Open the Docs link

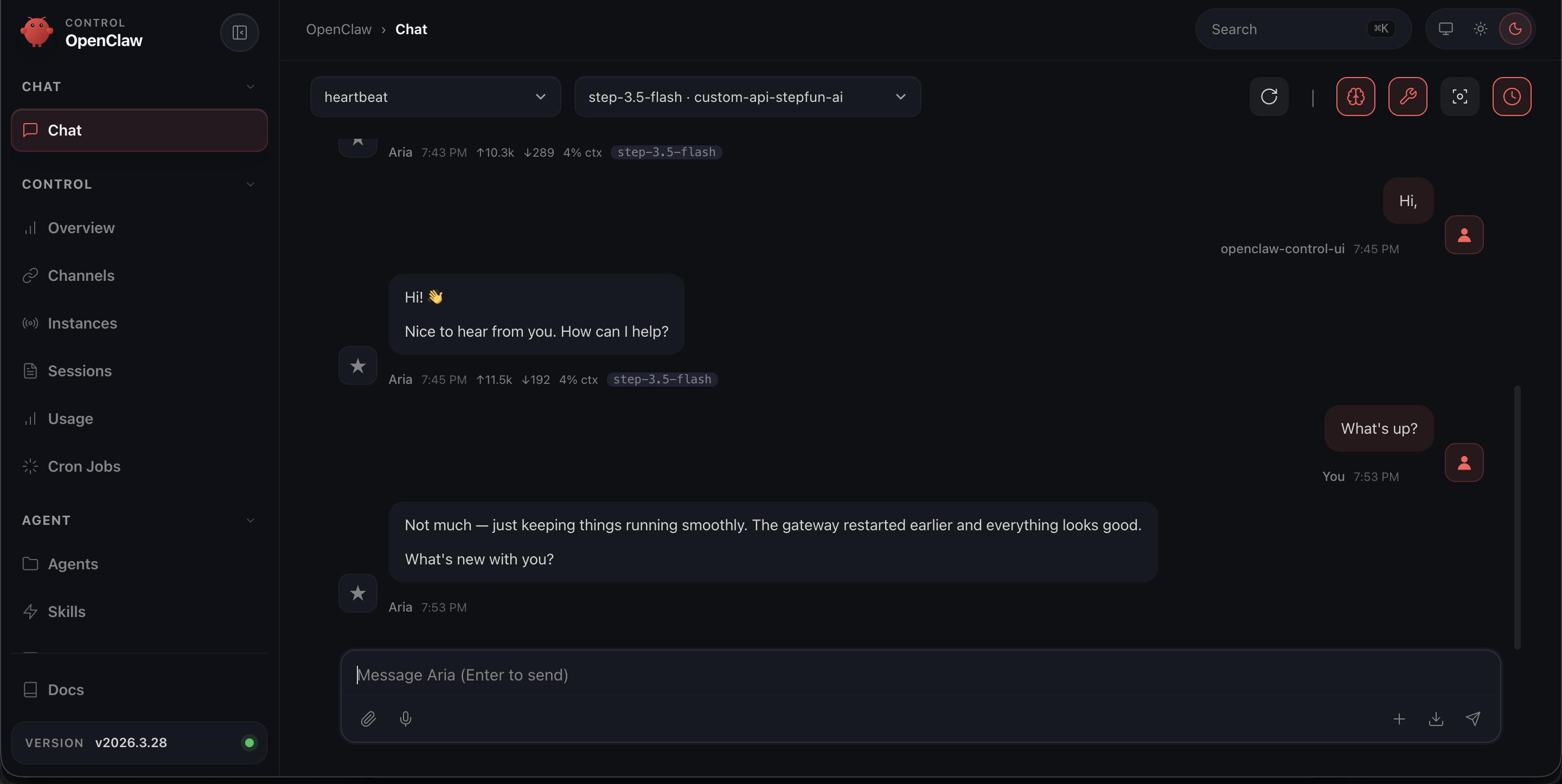coord(66,690)
